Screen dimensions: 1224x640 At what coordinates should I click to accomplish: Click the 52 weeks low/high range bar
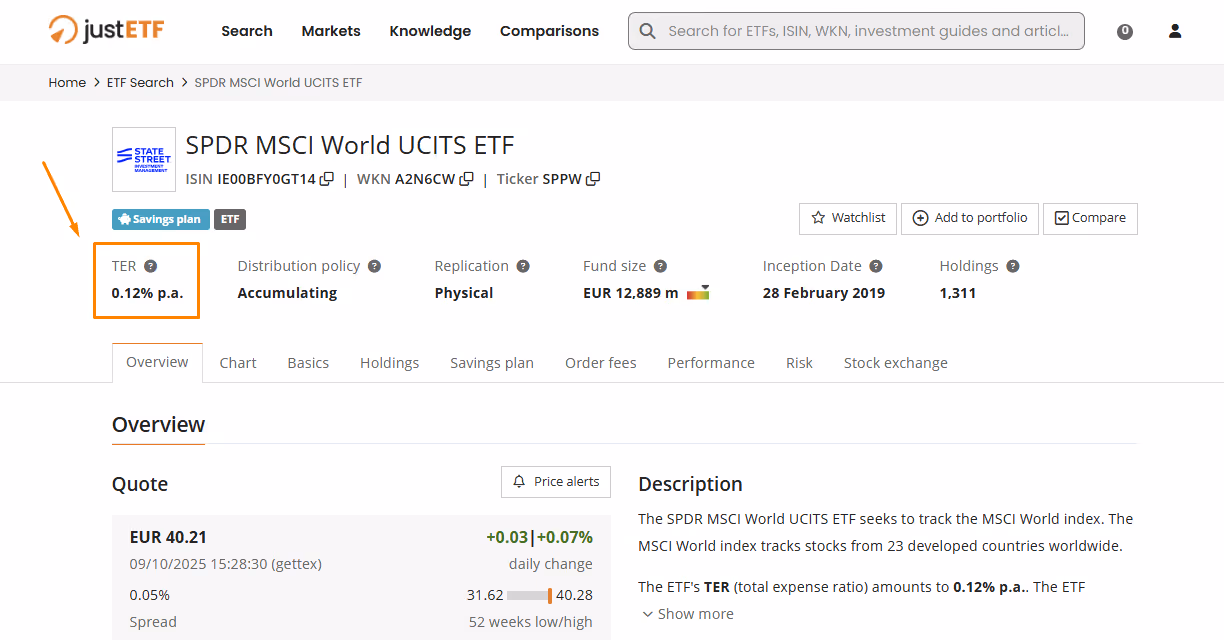(529, 595)
